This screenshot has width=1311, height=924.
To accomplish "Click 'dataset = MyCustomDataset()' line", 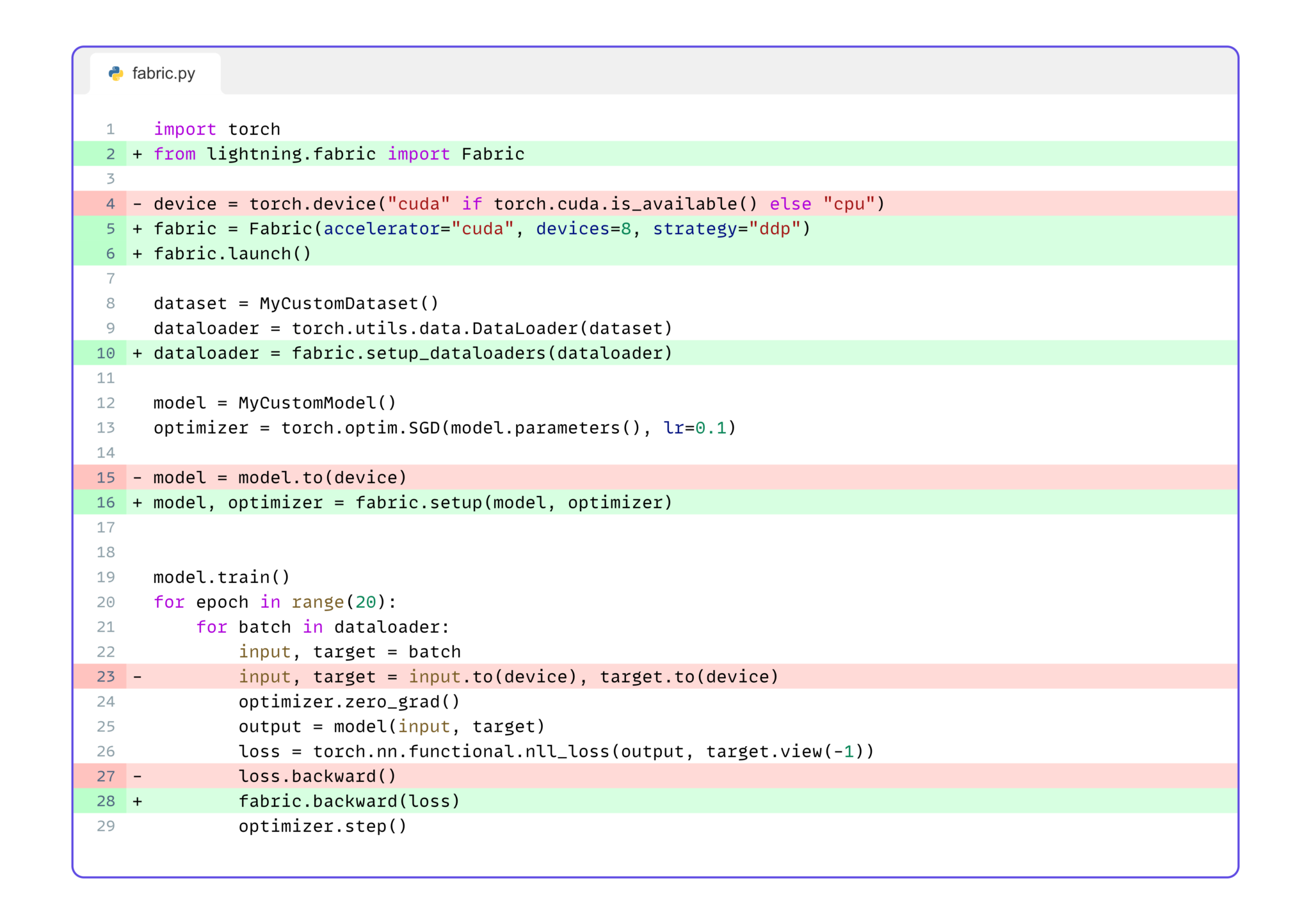I will pyautogui.click(x=296, y=303).
